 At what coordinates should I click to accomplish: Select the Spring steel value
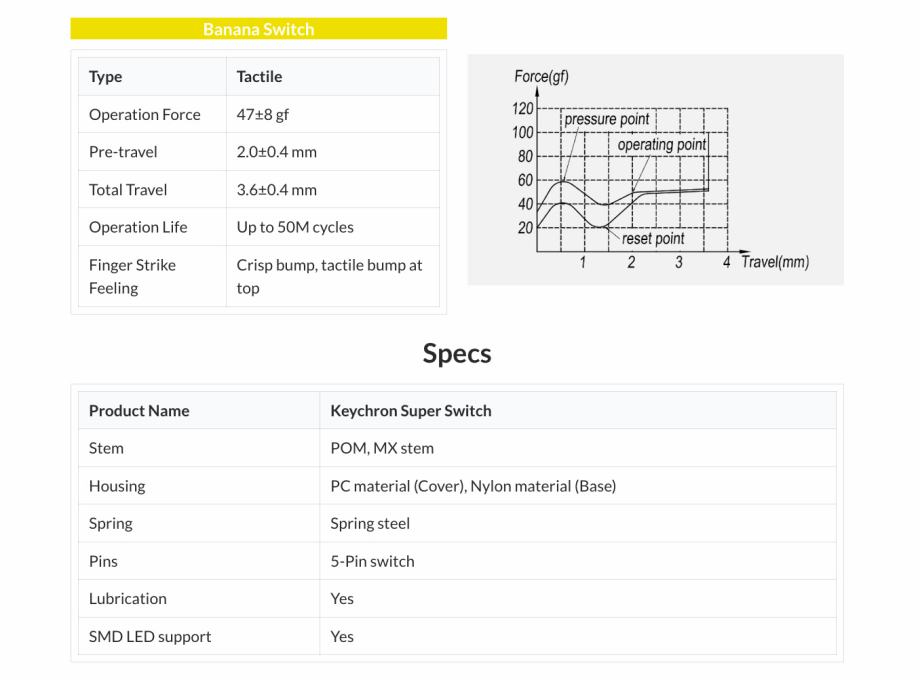pos(370,523)
